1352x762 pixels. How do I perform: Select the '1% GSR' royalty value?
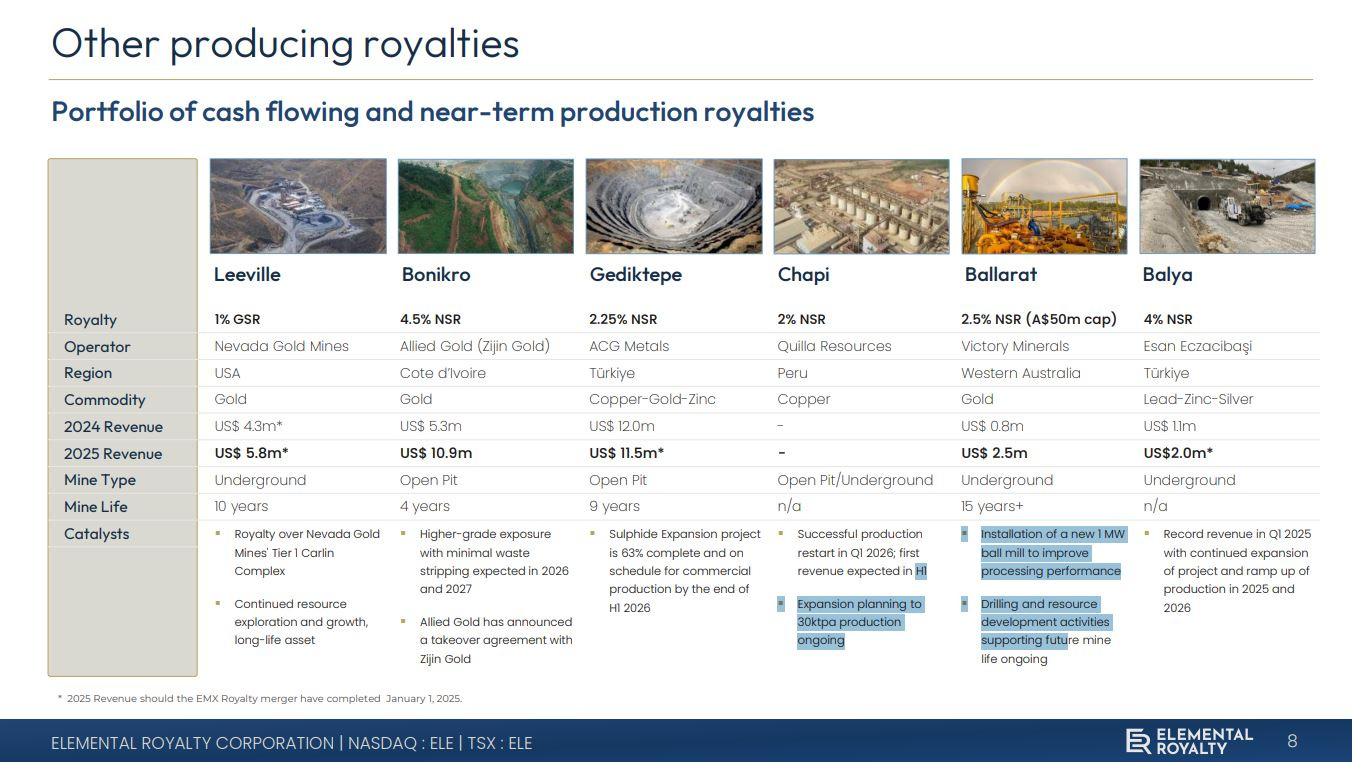tap(237, 320)
